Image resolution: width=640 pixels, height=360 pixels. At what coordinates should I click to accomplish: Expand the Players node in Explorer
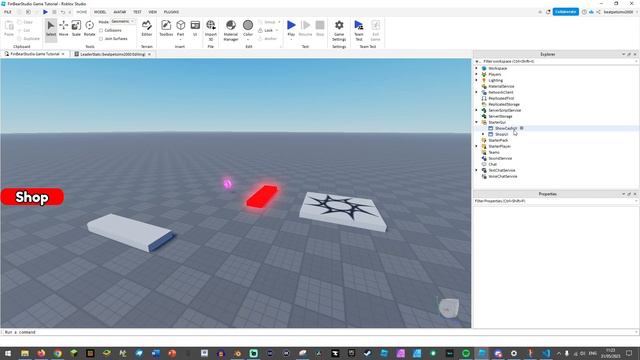tap(476, 74)
